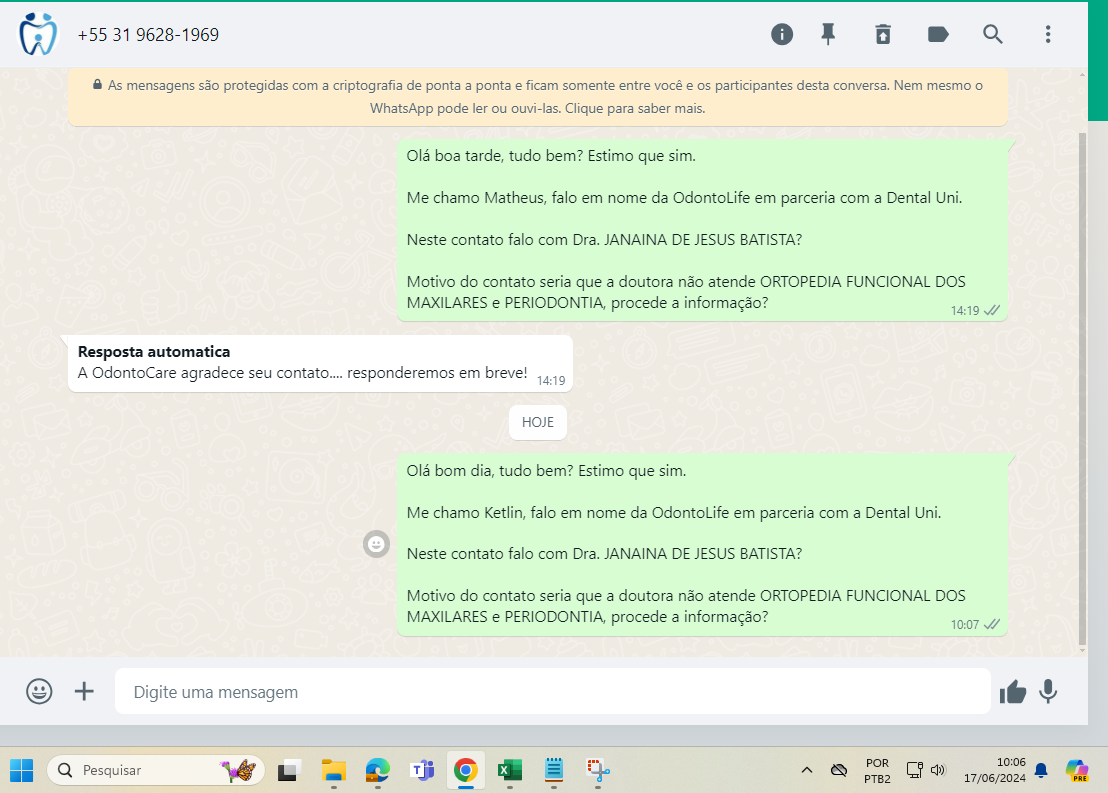This screenshot has height=793, width=1108.
Task: Open the clock showing 10:06 17/06/2024
Action: tap(994, 770)
